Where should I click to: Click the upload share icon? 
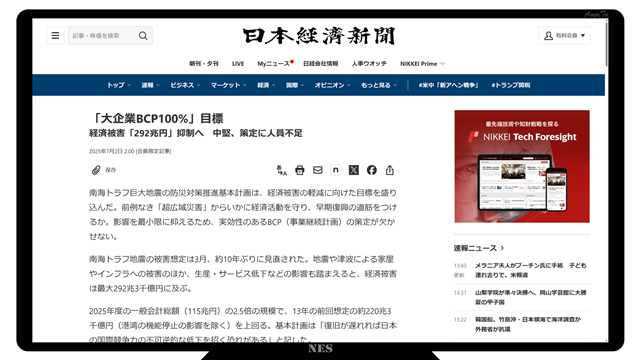[x=390, y=170]
